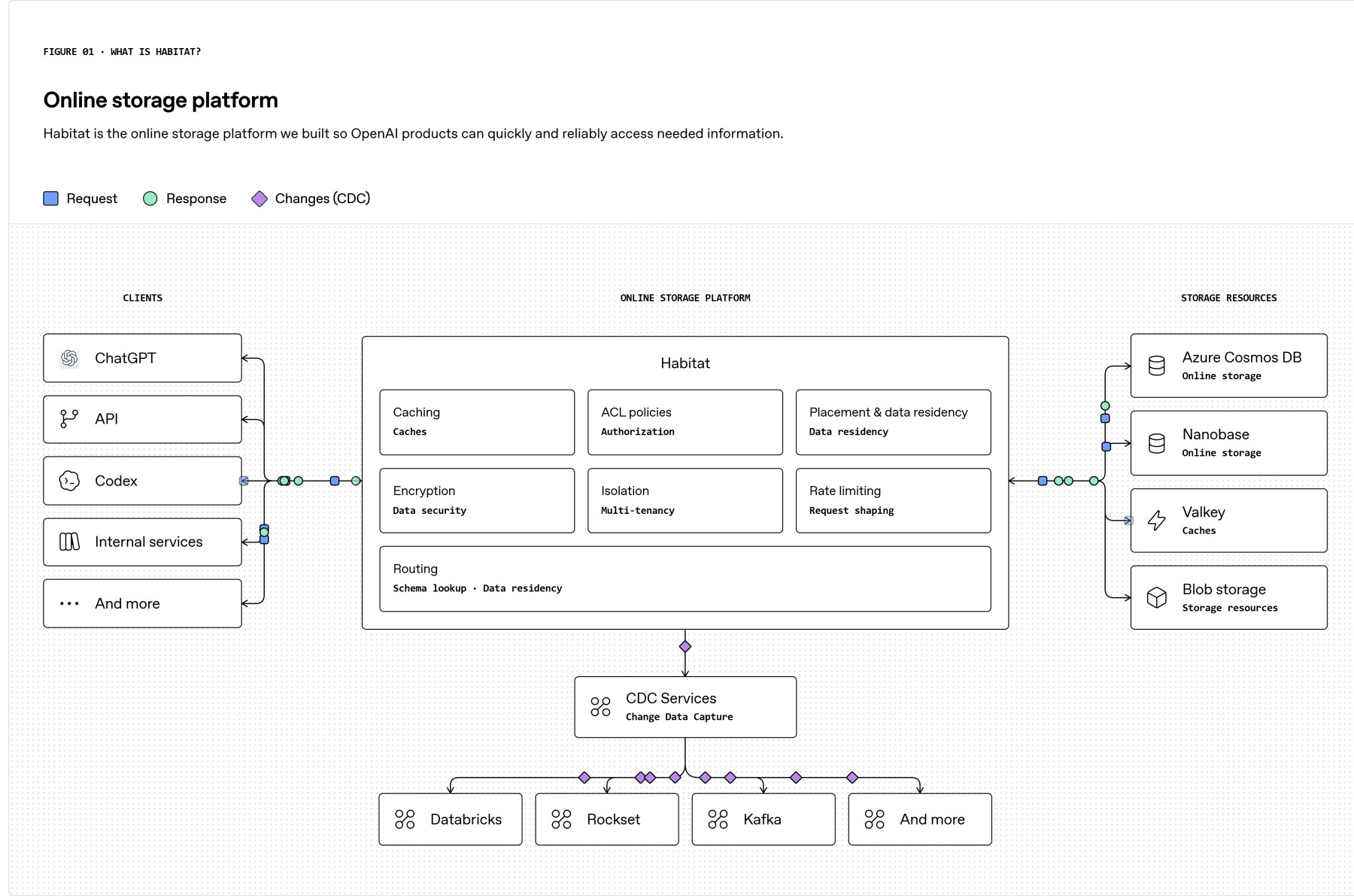1354x896 pixels.
Task: Click the Placement & data residency card
Action: click(894, 422)
